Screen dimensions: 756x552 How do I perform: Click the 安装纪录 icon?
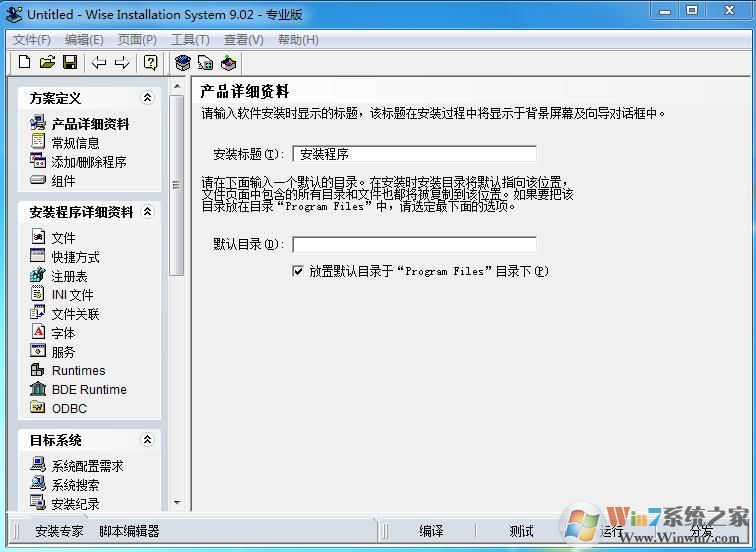[x=38, y=502]
